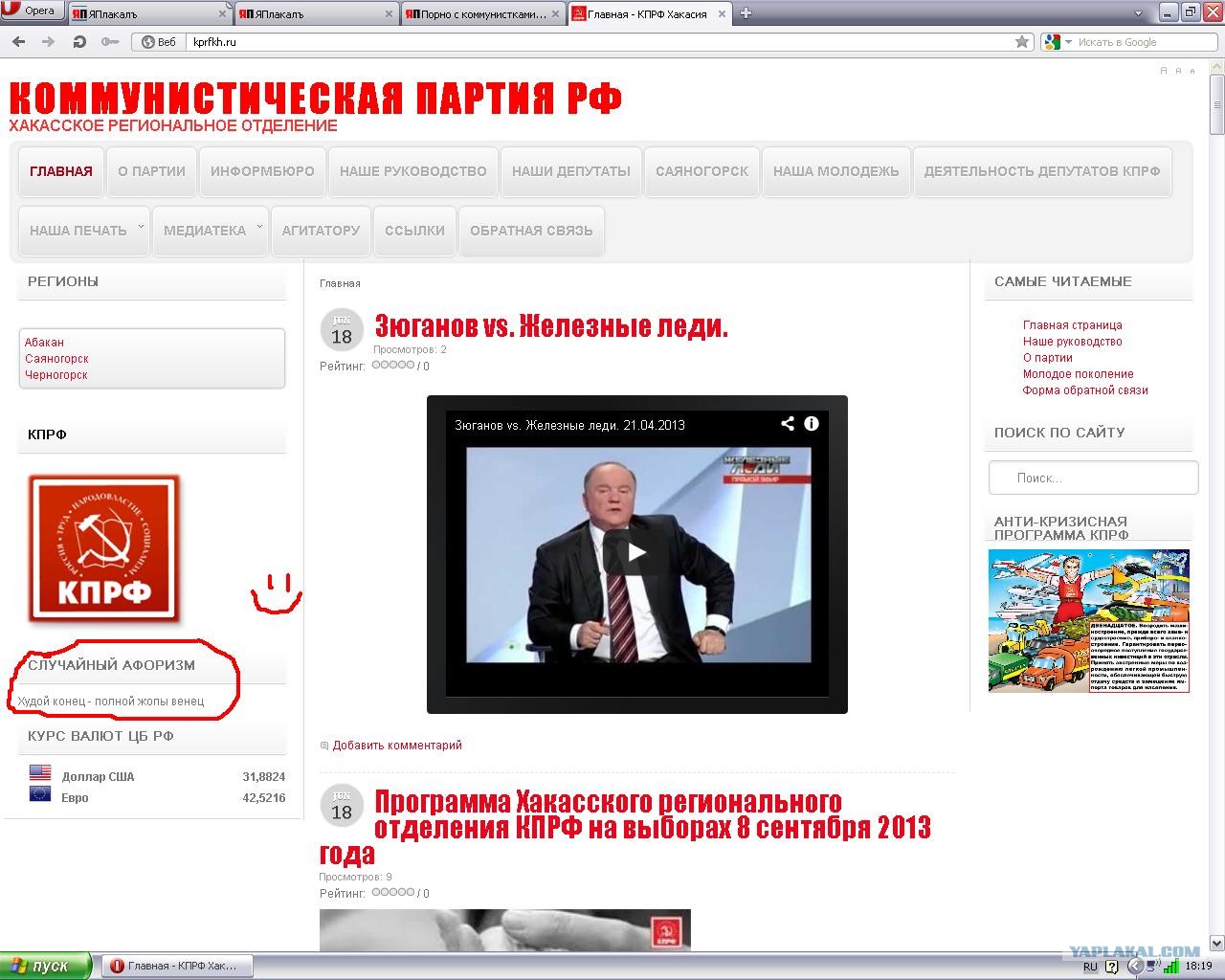Open the НАШЕ РУКОВОДСТВО menu item
Image resolution: width=1225 pixels, height=980 pixels.
point(413,171)
